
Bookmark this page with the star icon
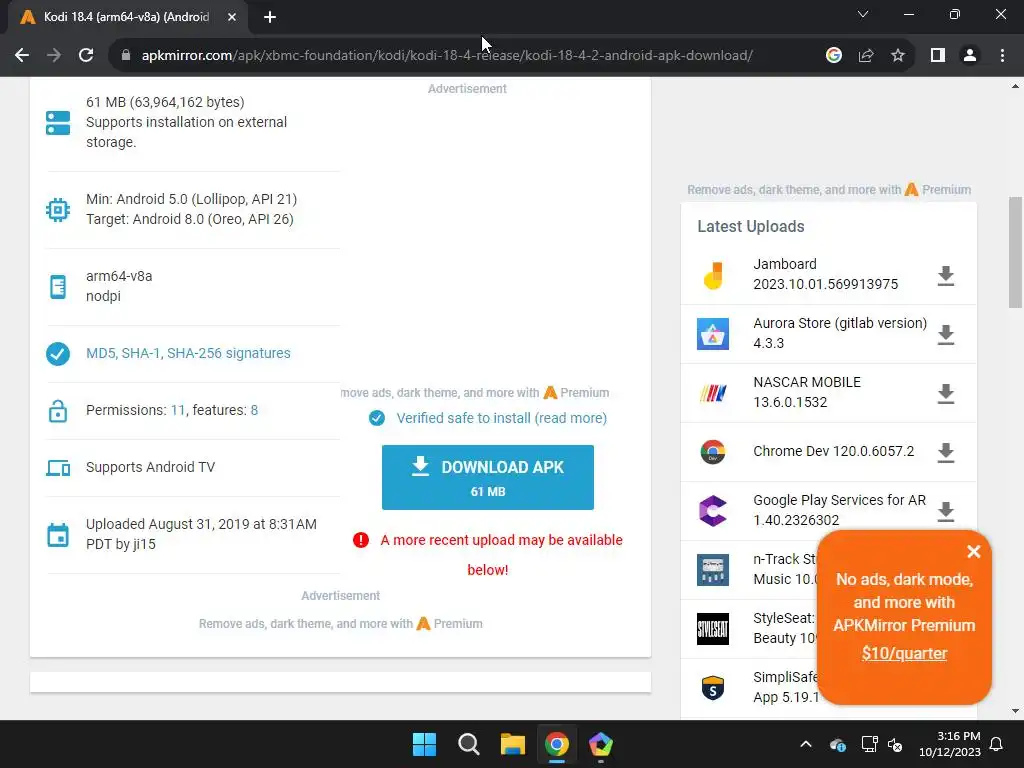coord(898,56)
